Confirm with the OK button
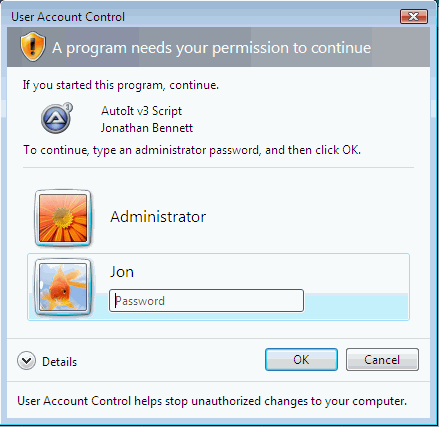Viewport: 439px width, 427px height. click(301, 360)
